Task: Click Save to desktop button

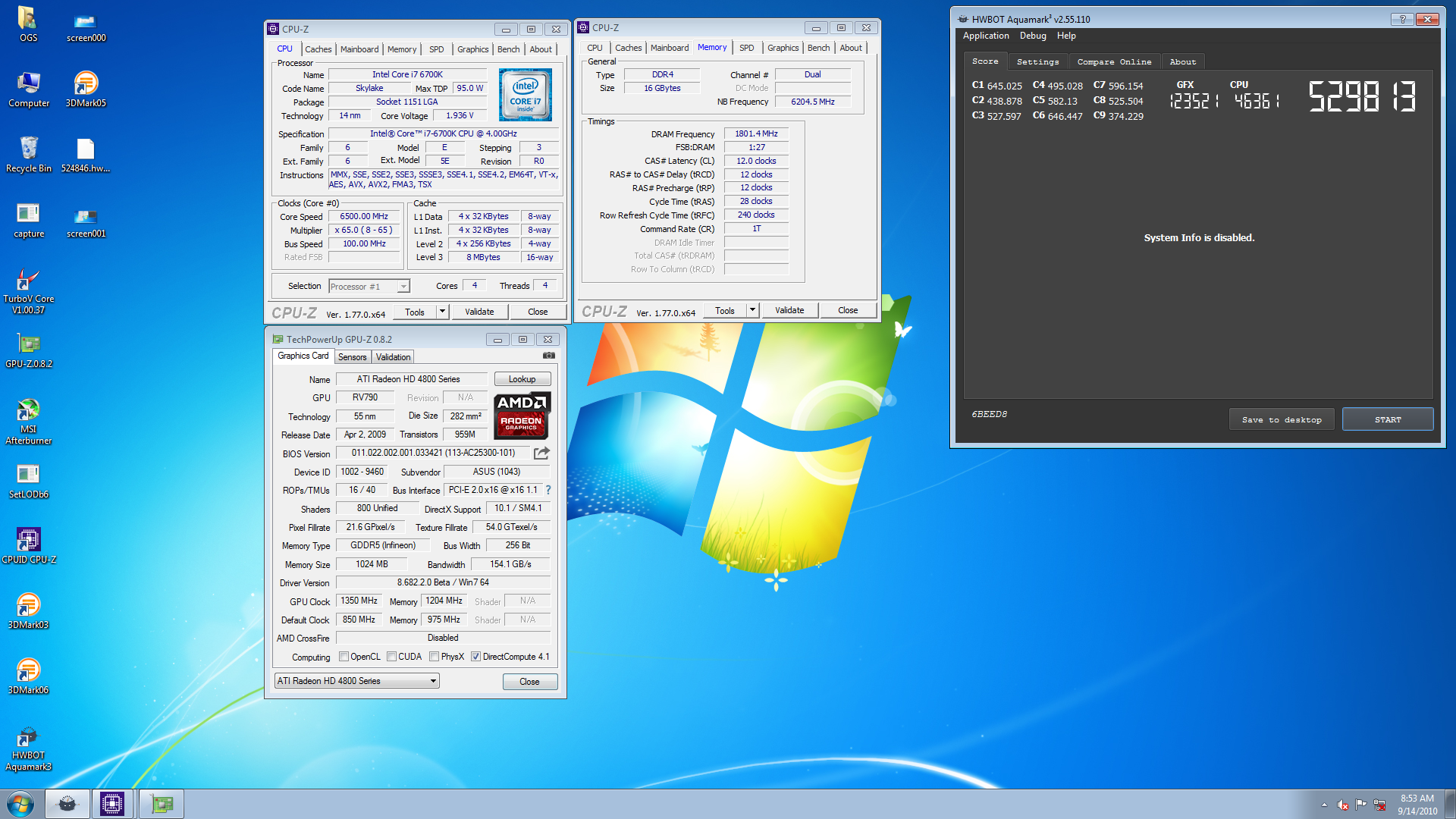Action: 1282,419
